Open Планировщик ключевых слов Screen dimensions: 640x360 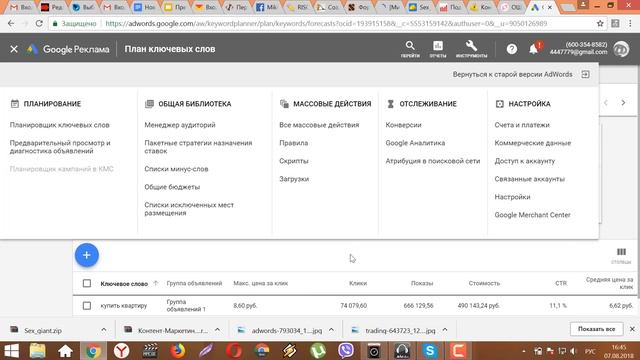click(x=60, y=125)
